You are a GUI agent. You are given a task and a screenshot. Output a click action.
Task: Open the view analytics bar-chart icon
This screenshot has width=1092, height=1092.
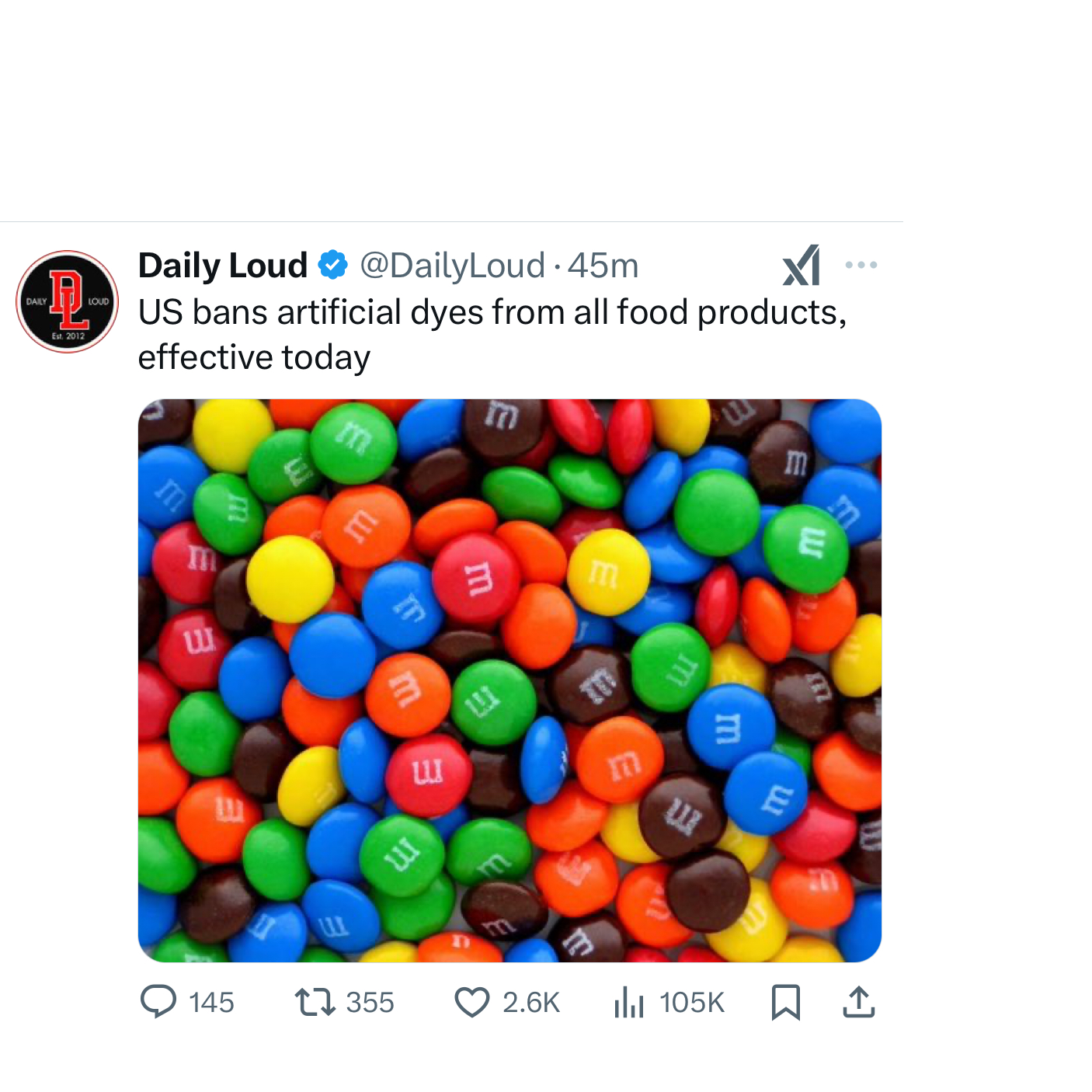click(629, 1002)
